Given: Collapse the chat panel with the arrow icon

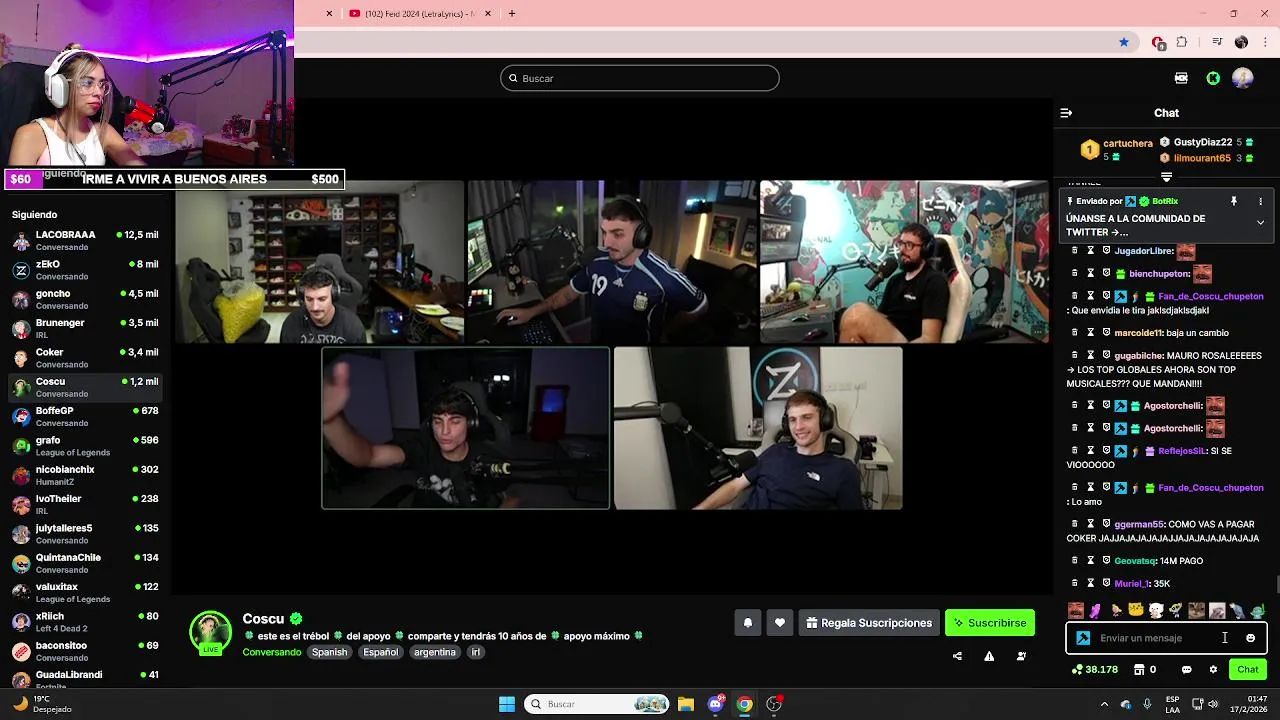Looking at the screenshot, I should [x=1066, y=113].
